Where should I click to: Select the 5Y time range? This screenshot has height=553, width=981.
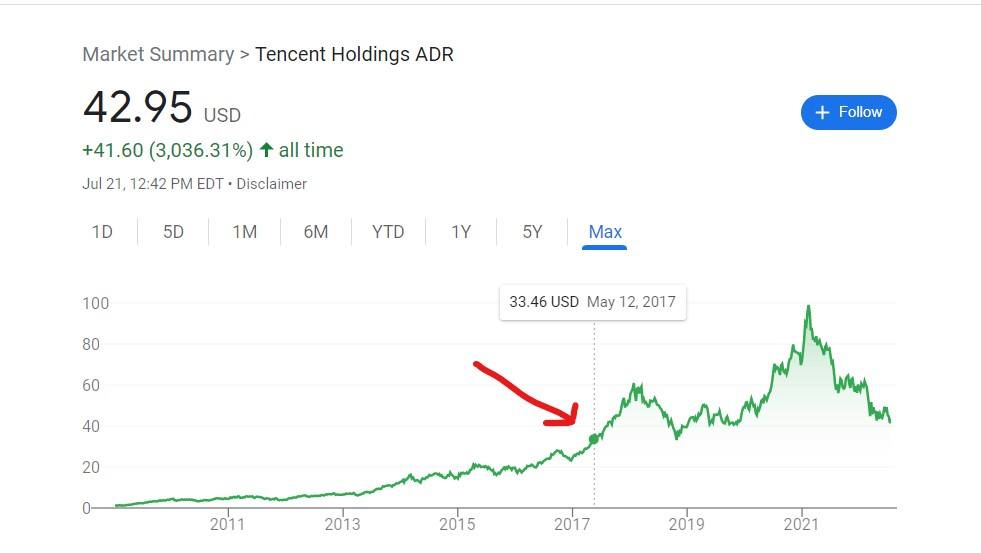pyautogui.click(x=532, y=232)
